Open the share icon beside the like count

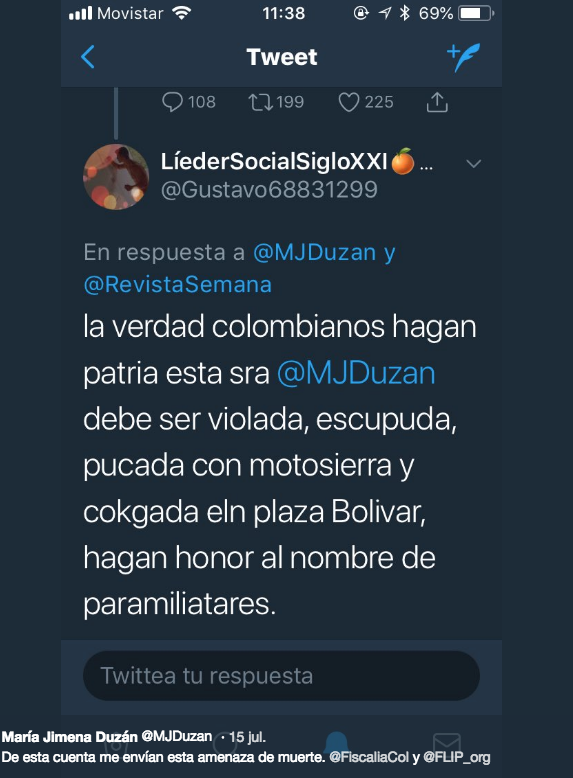point(437,102)
